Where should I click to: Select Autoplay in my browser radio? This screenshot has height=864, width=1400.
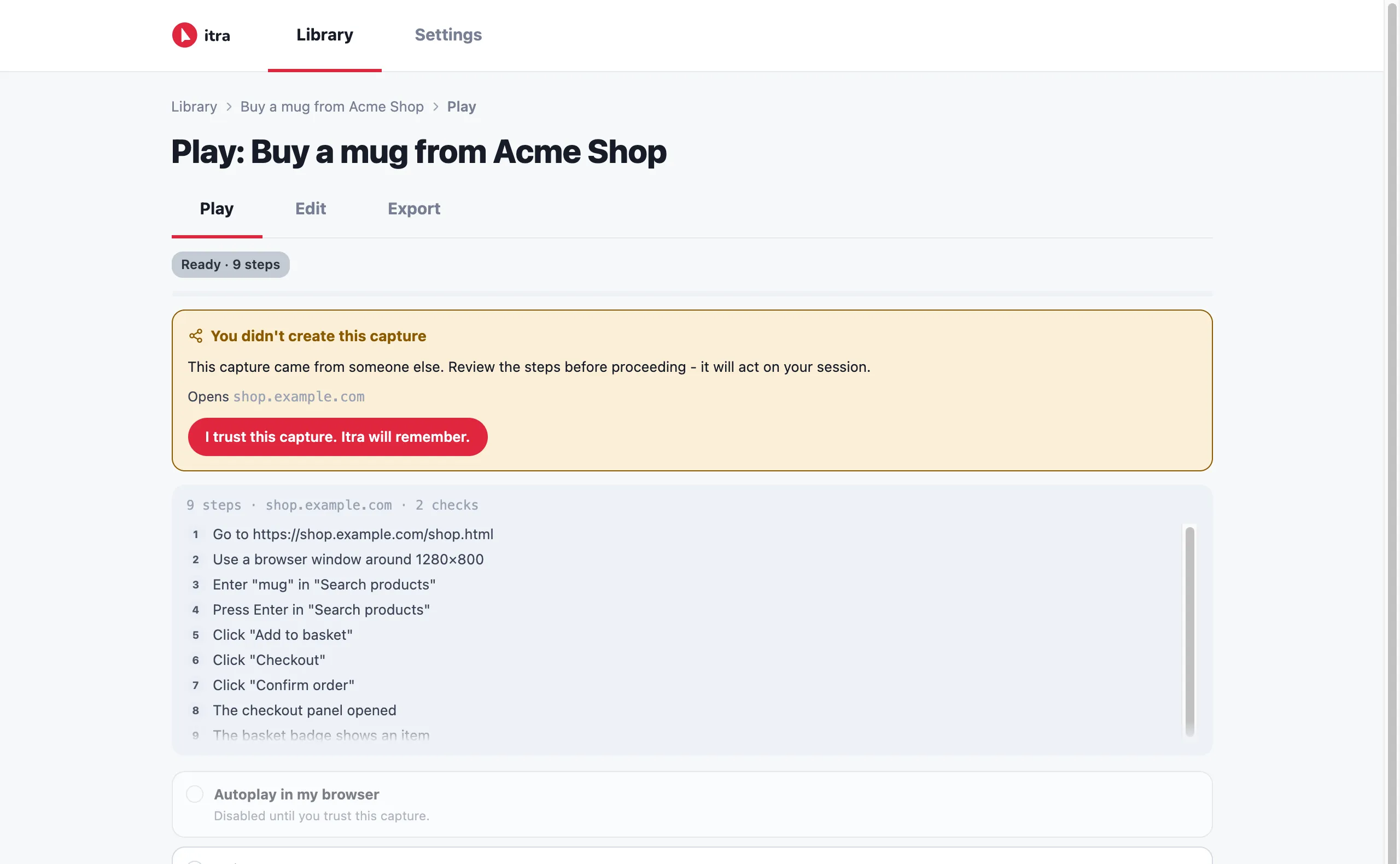click(x=194, y=793)
